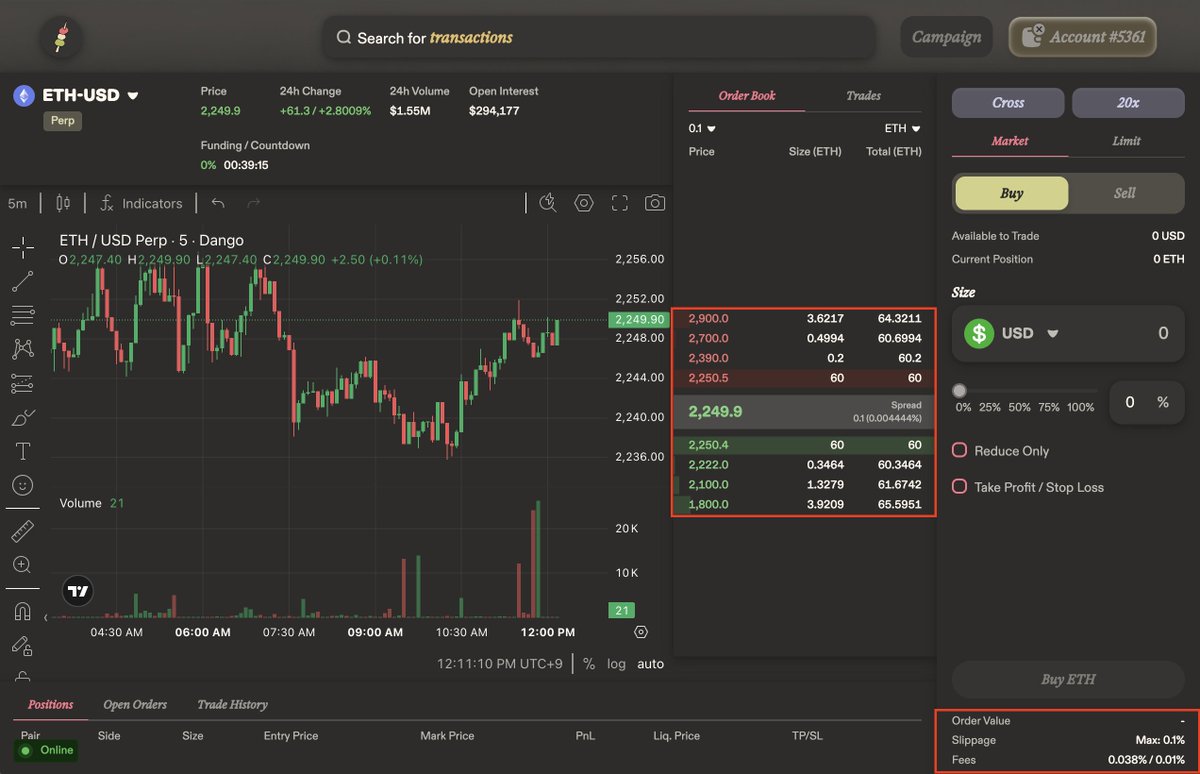The height and width of the screenshot is (774, 1200).
Task: Select the Limit order tab
Action: 1127,141
